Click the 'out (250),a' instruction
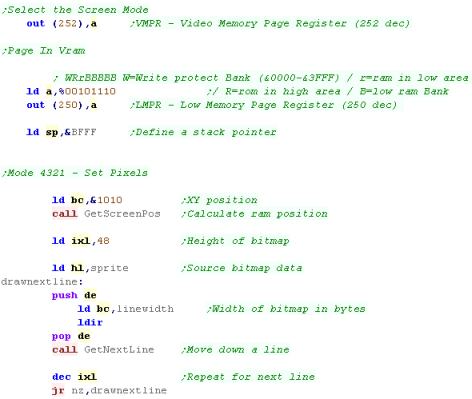The image size is (472, 399). click(x=62, y=105)
